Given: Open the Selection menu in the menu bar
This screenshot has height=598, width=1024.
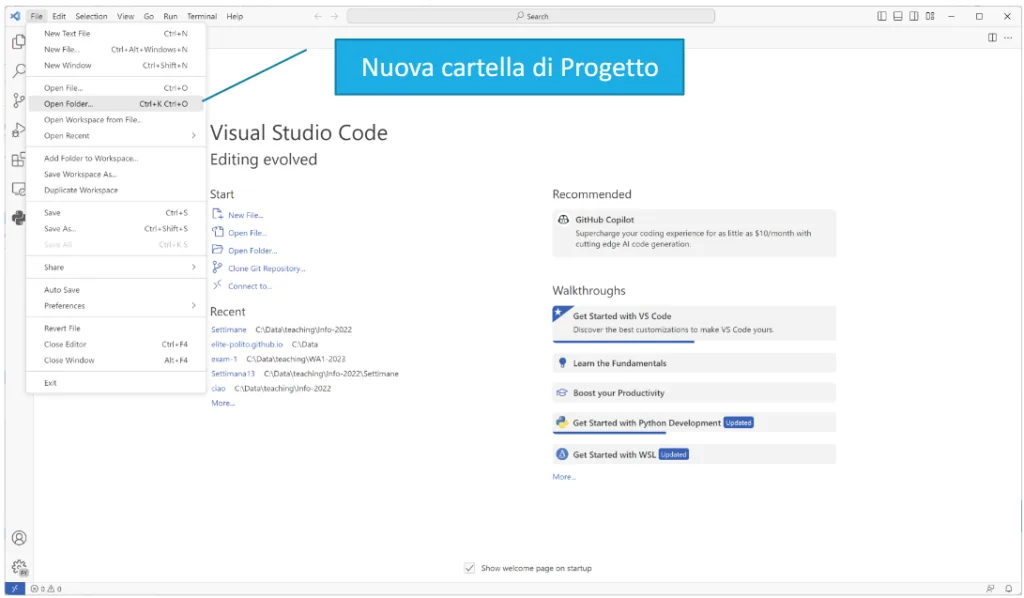Looking at the screenshot, I should coord(91,16).
